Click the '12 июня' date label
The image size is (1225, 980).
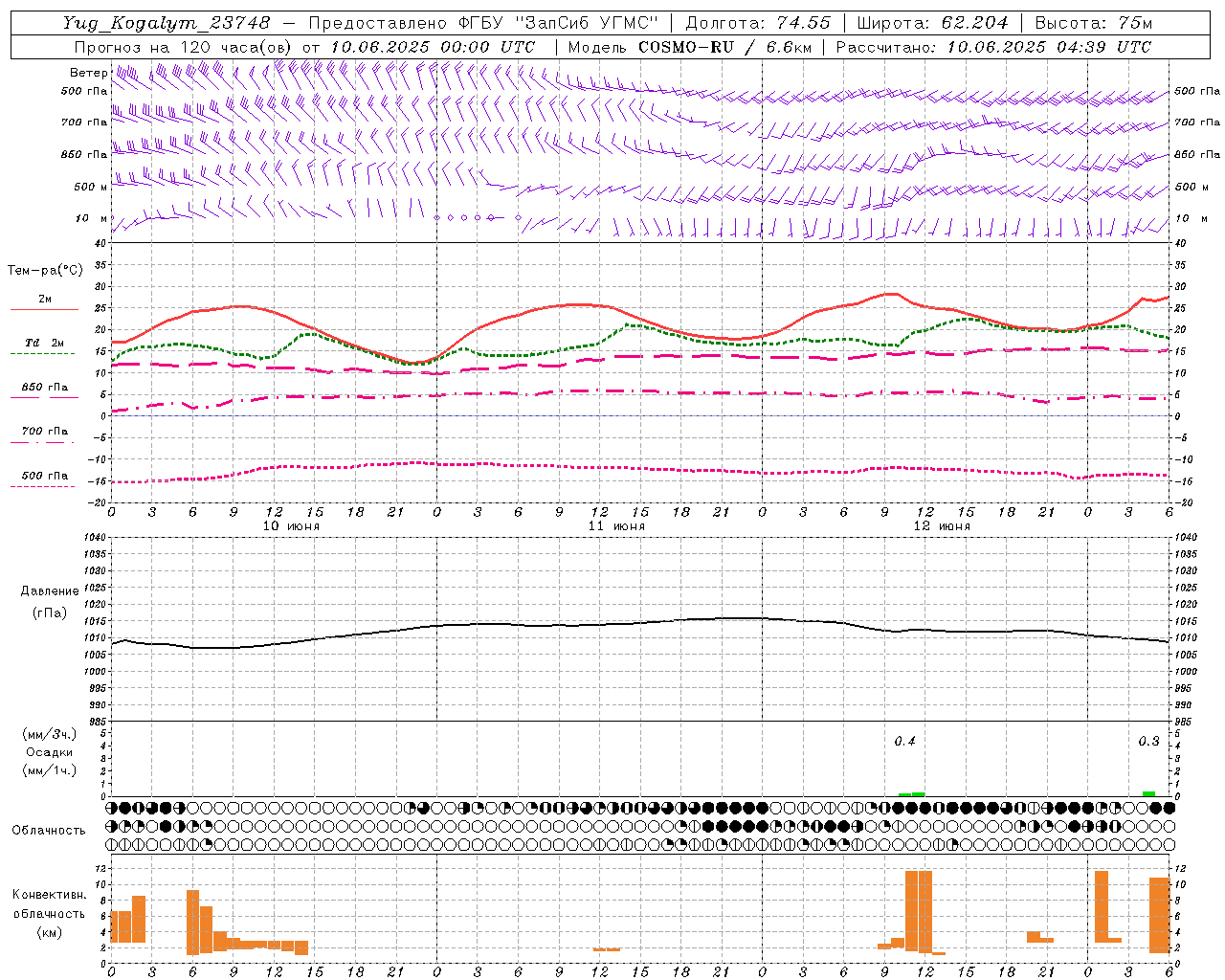pyautogui.click(x=942, y=526)
